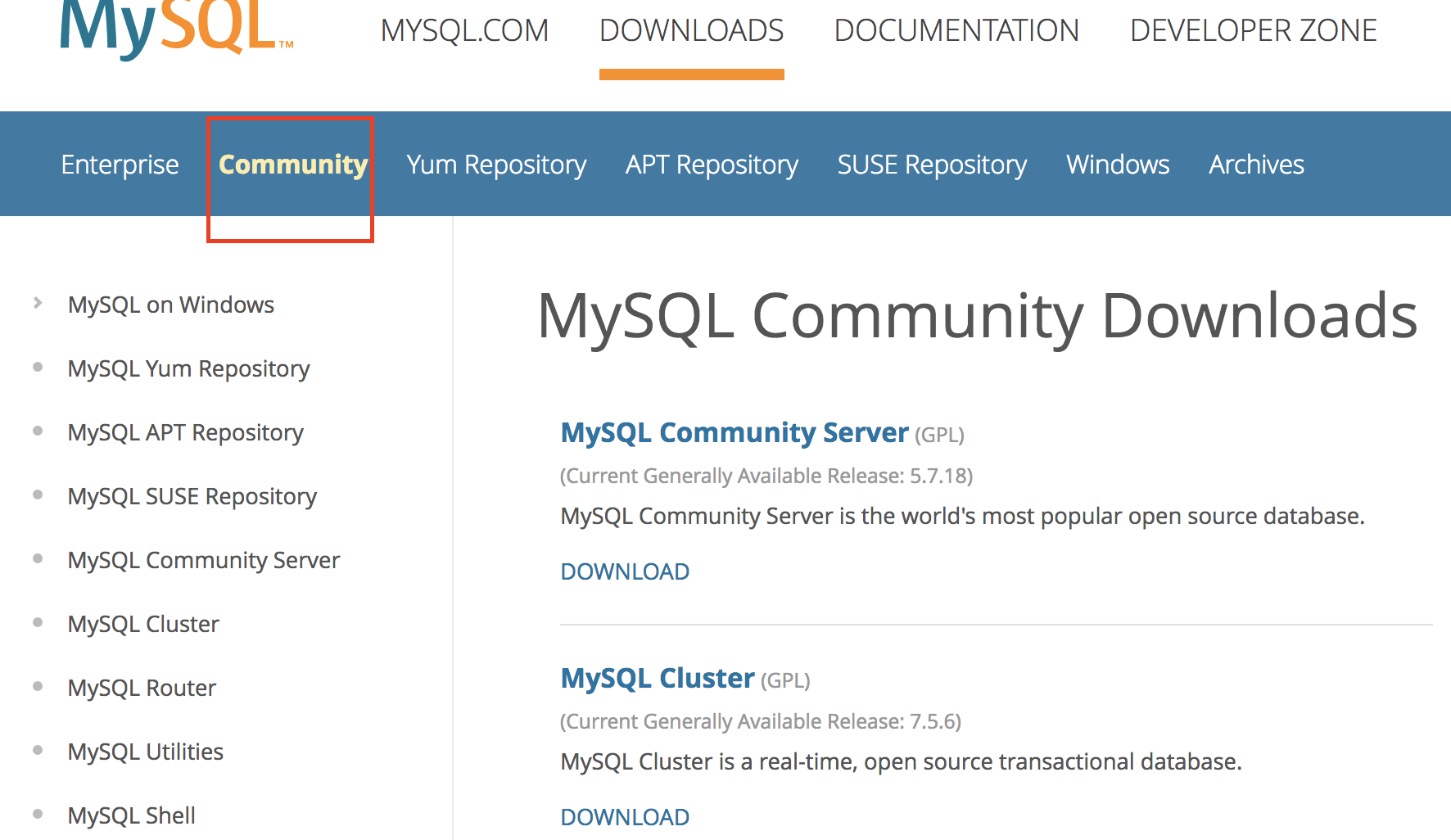Select the DOWNLOADS top navigation tab

pyautogui.click(x=691, y=31)
